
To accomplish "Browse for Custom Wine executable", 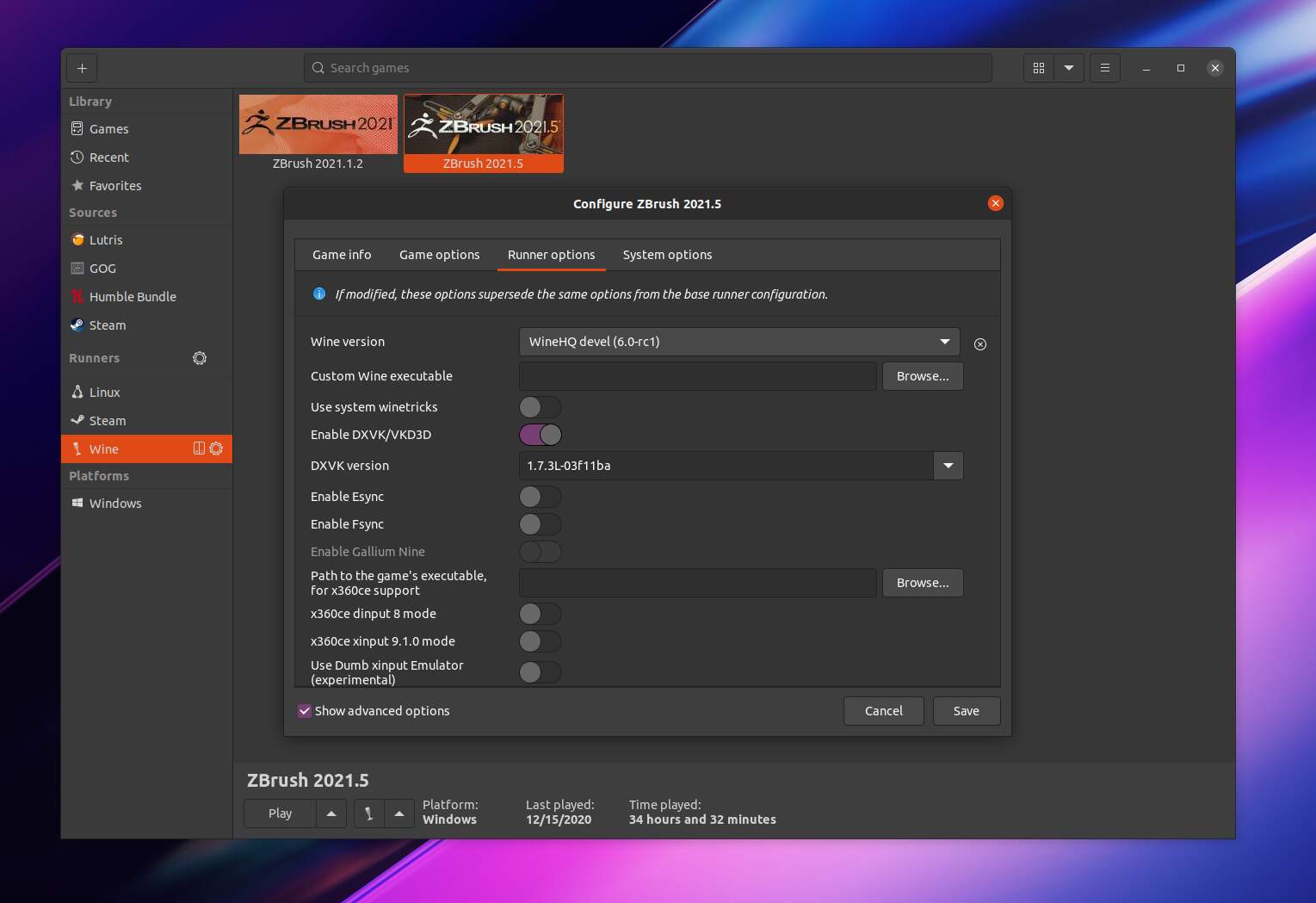I will [923, 376].
